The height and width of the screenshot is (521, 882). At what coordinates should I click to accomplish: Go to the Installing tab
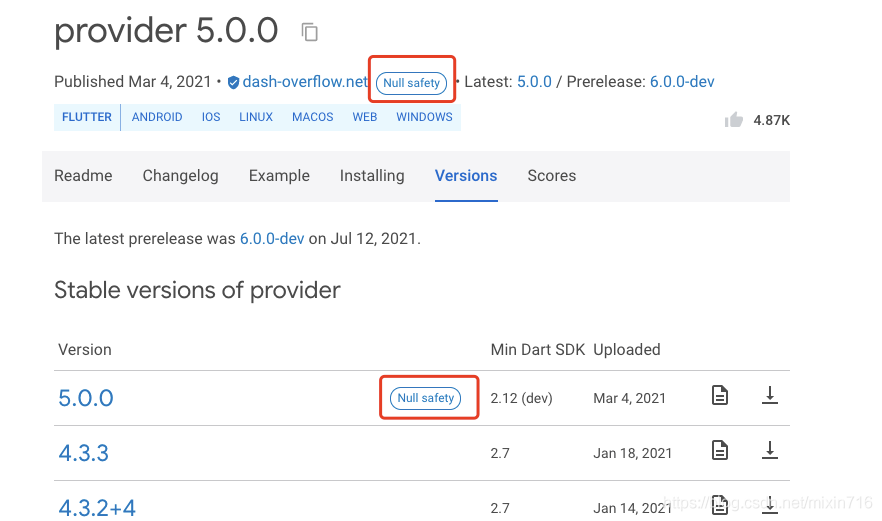coord(372,176)
